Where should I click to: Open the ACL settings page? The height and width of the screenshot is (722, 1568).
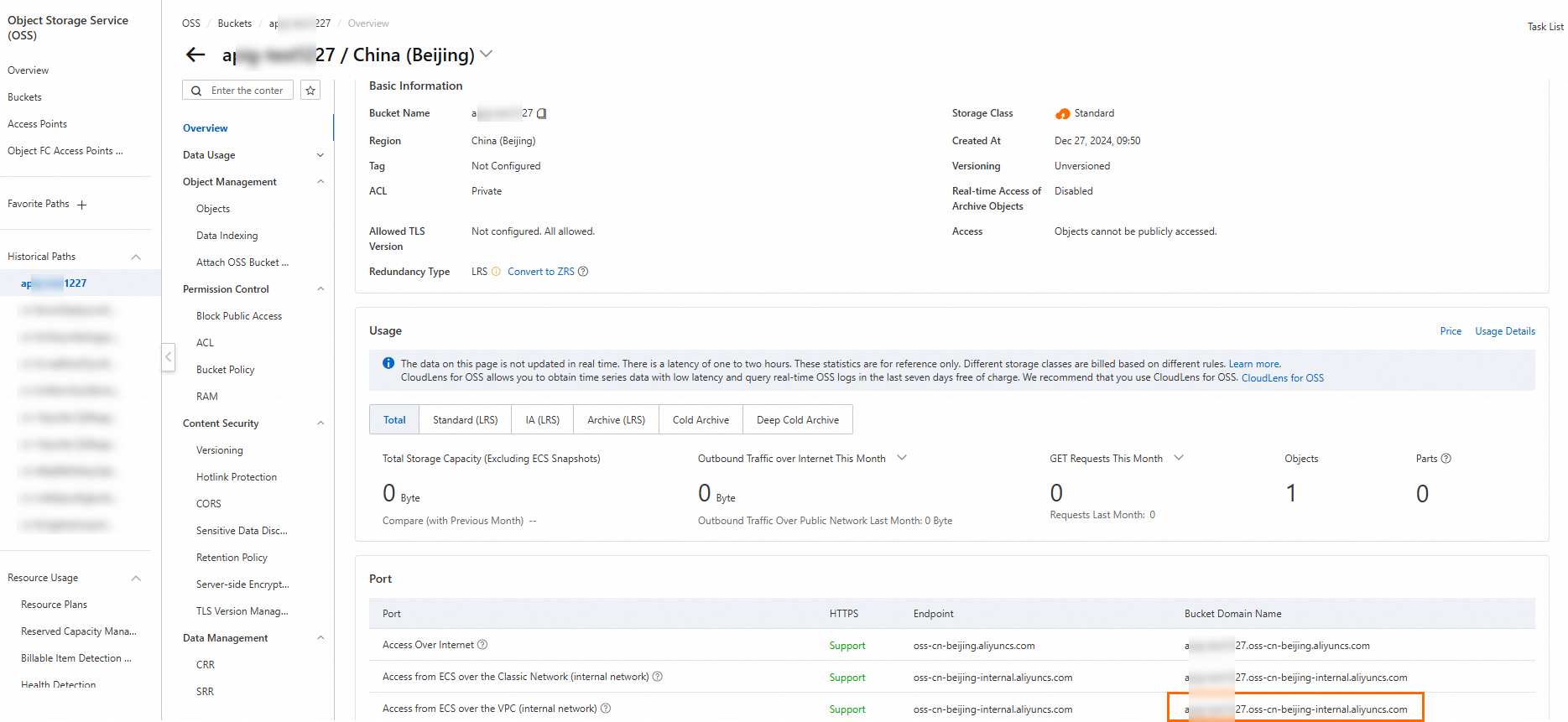206,343
